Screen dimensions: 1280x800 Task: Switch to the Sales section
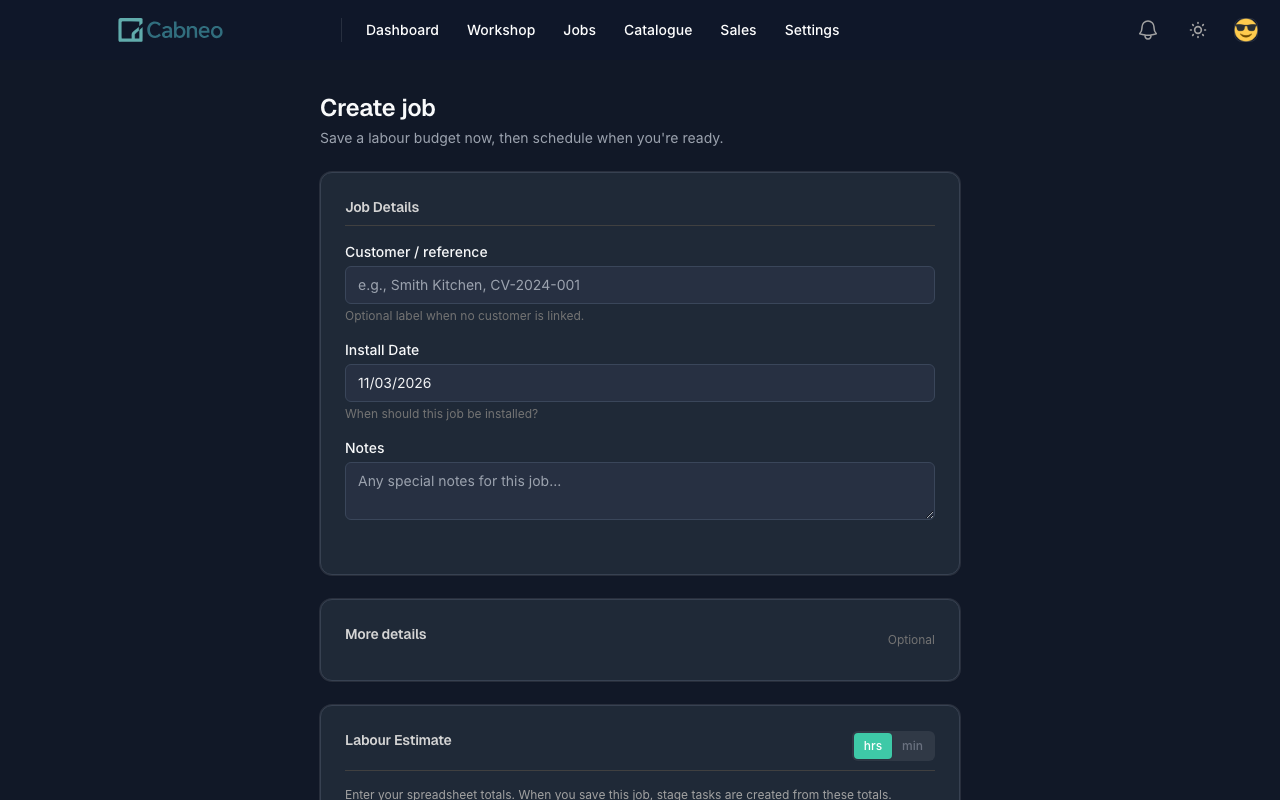point(738,30)
